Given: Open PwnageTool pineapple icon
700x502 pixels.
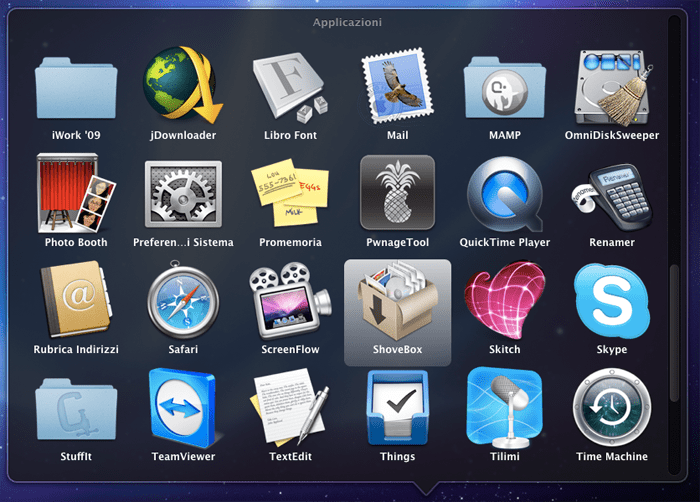Looking at the screenshot, I should coord(397,193).
